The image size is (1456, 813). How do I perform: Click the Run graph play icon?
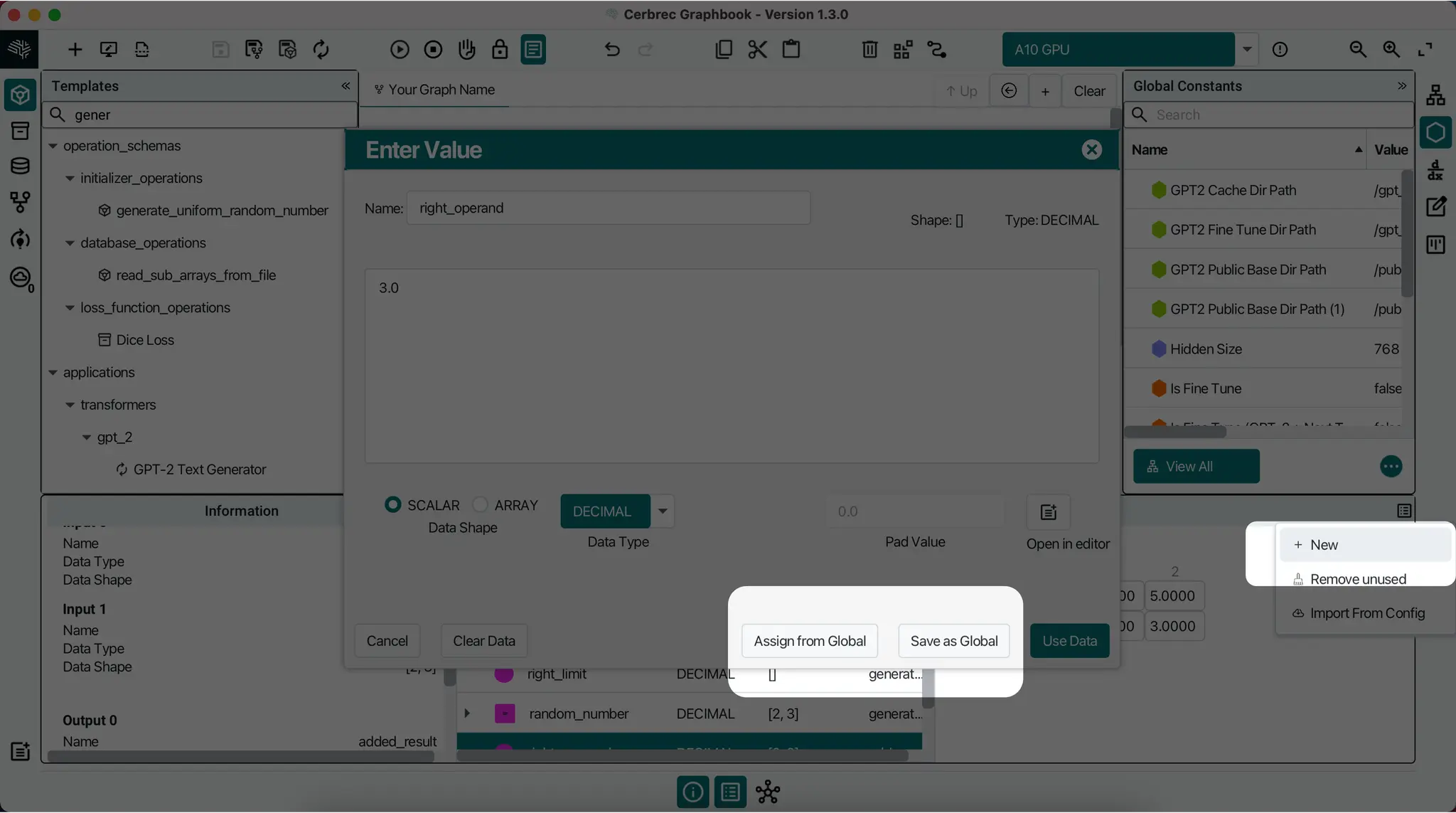click(x=400, y=49)
